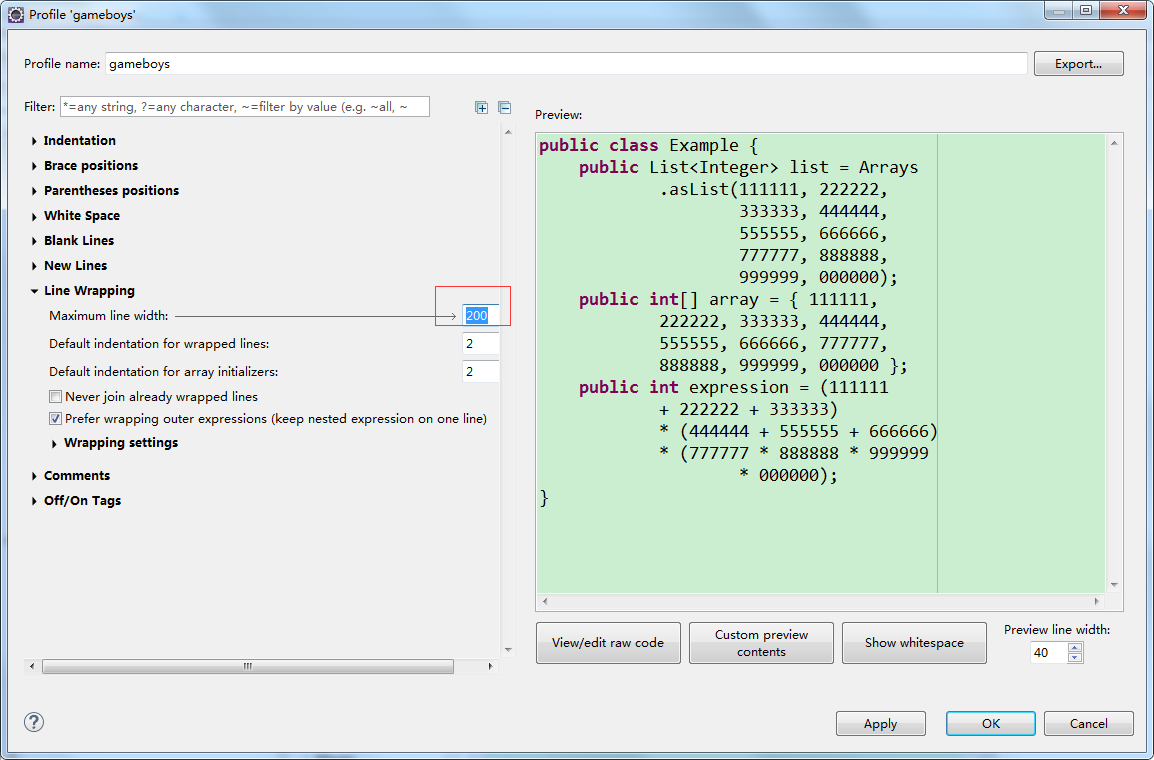Expand the Indentation section

pos(34,141)
